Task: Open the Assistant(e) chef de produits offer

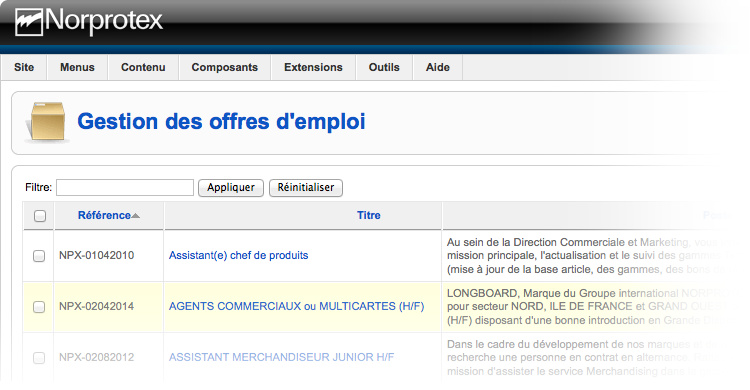Action: point(238,256)
